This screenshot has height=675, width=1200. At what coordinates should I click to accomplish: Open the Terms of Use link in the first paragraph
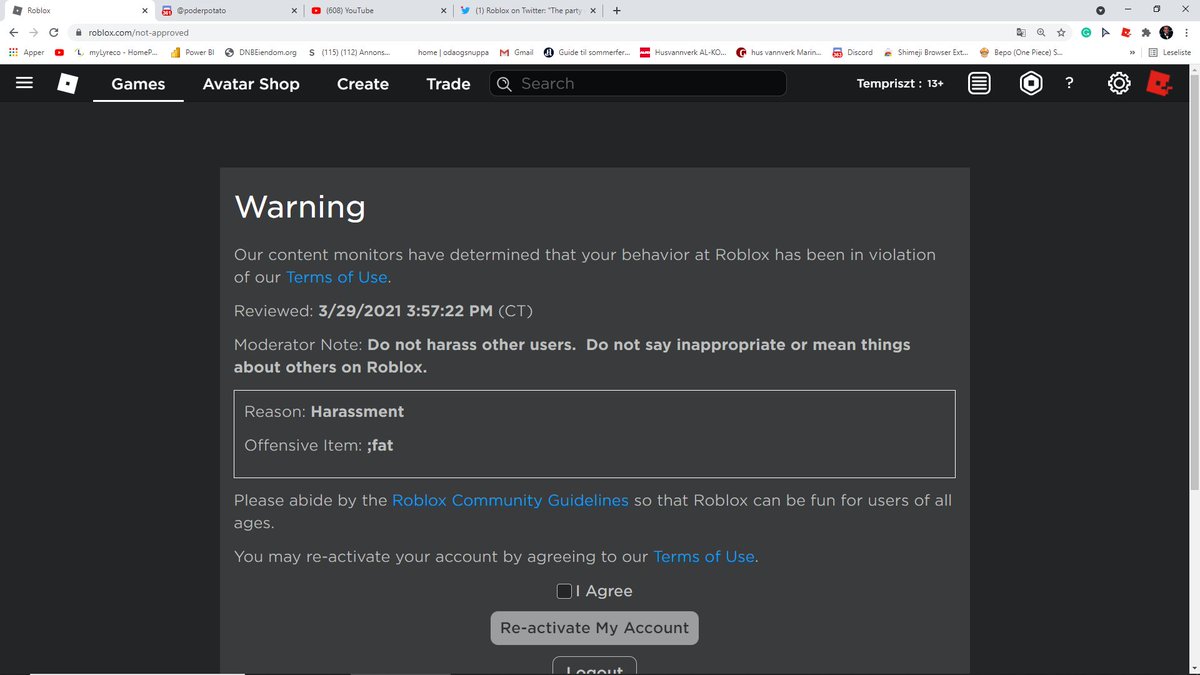point(337,277)
